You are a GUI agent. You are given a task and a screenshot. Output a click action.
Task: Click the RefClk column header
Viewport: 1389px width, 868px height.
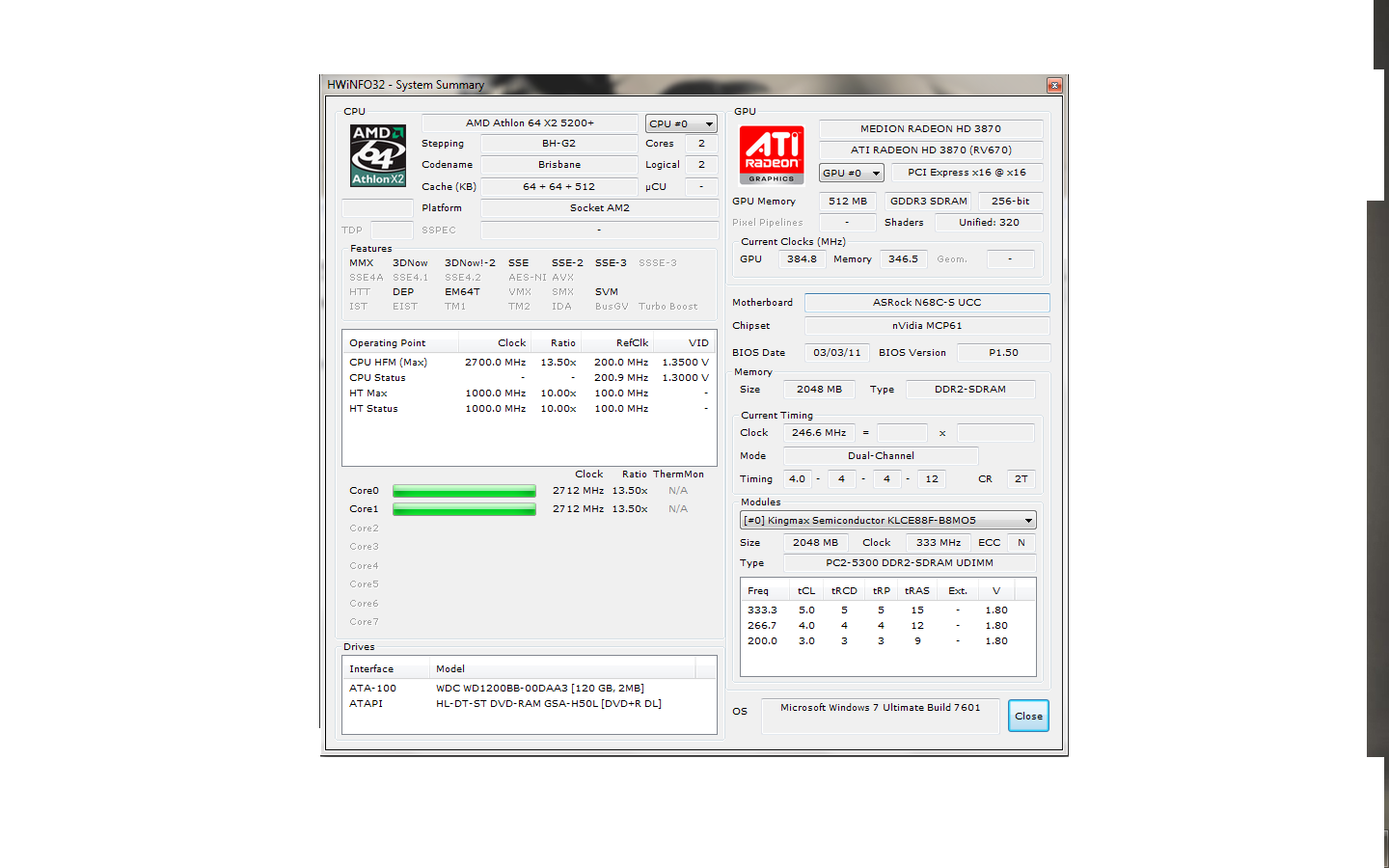click(x=617, y=343)
